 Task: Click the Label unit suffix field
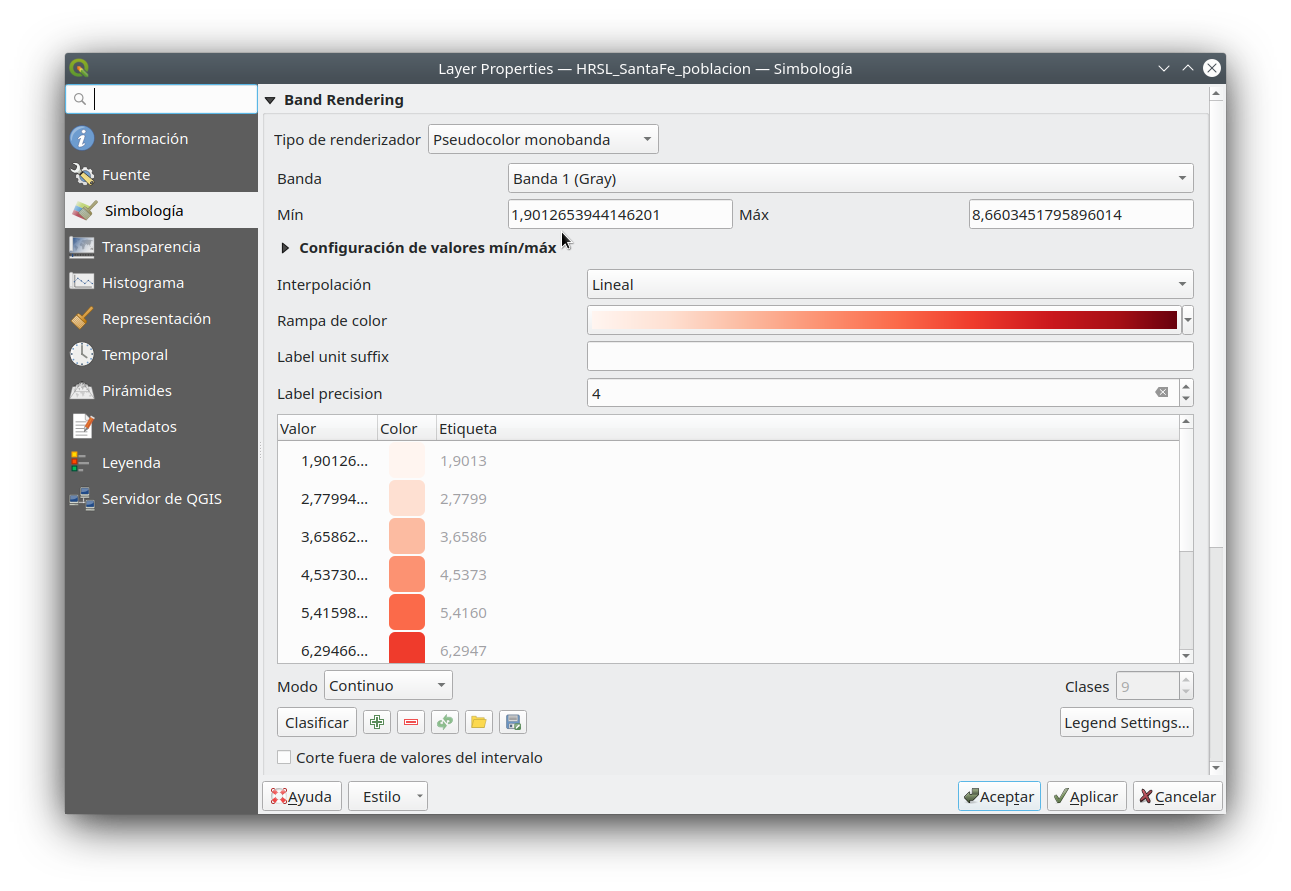(x=890, y=356)
